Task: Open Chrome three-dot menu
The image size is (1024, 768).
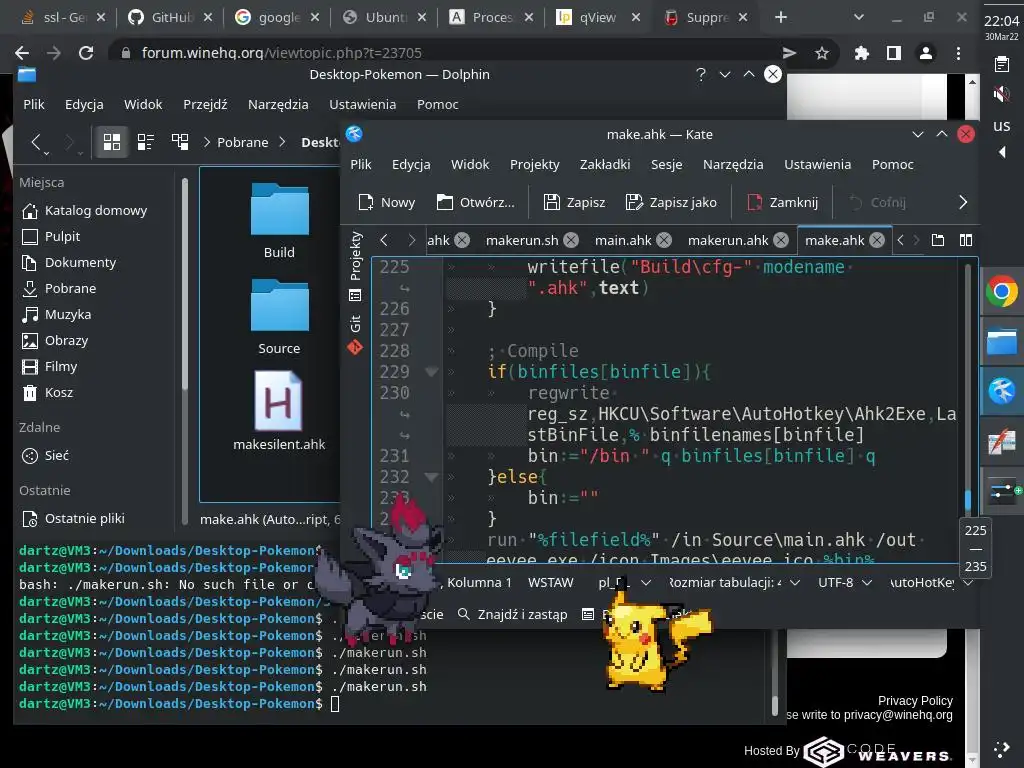Action: (958, 53)
